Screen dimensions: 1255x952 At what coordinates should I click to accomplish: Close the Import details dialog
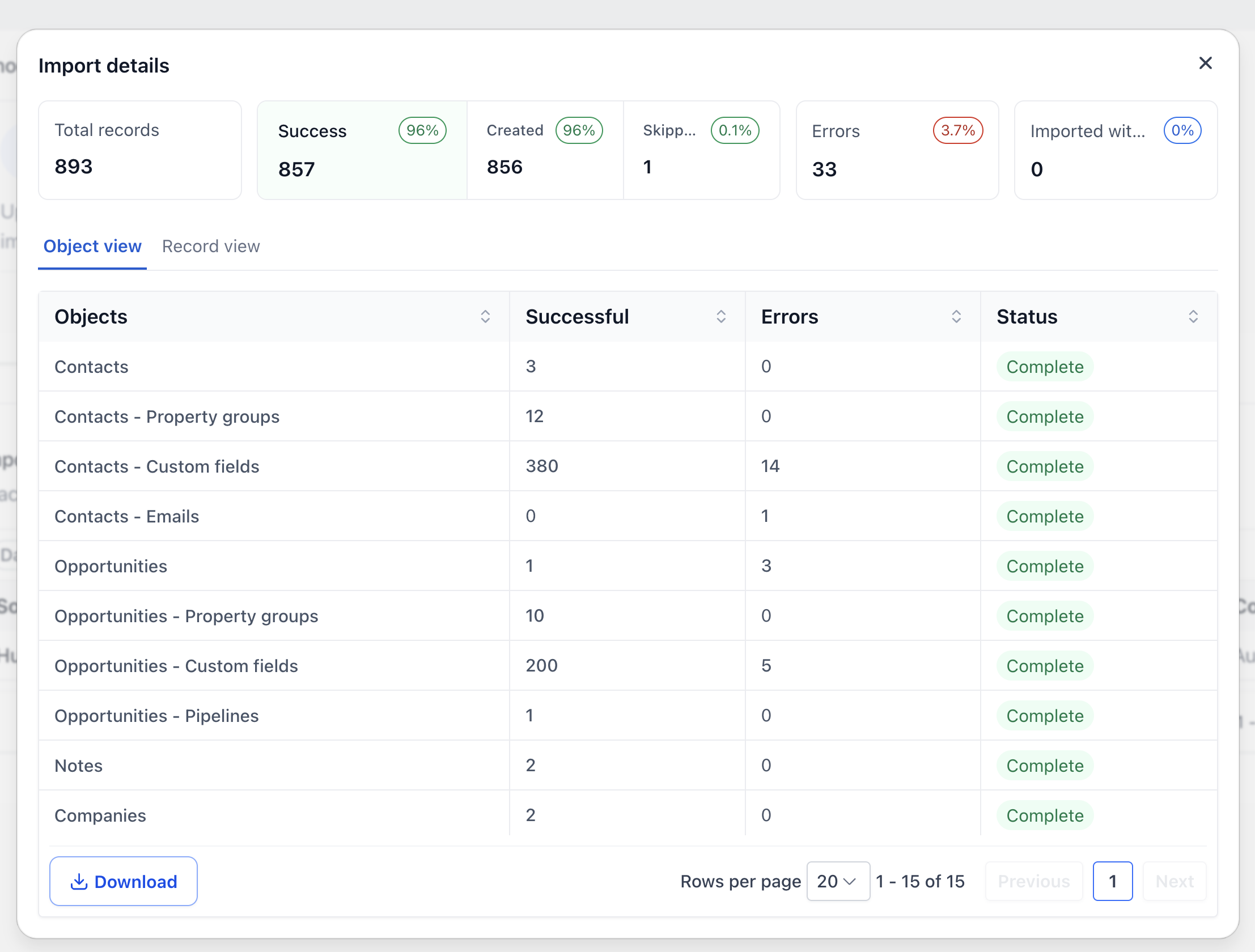pos(1205,63)
